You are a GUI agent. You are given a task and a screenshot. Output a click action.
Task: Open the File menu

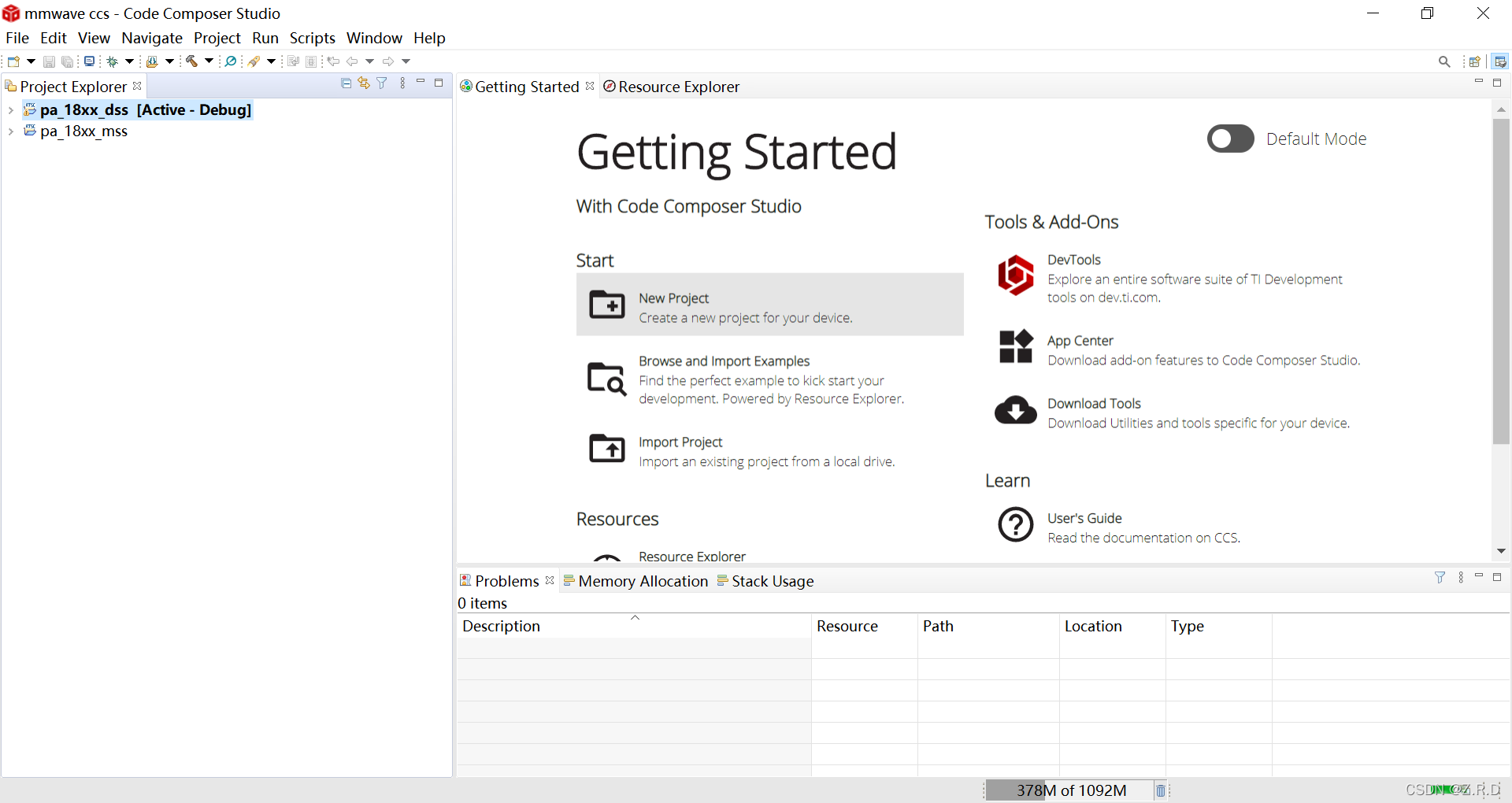point(17,38)
